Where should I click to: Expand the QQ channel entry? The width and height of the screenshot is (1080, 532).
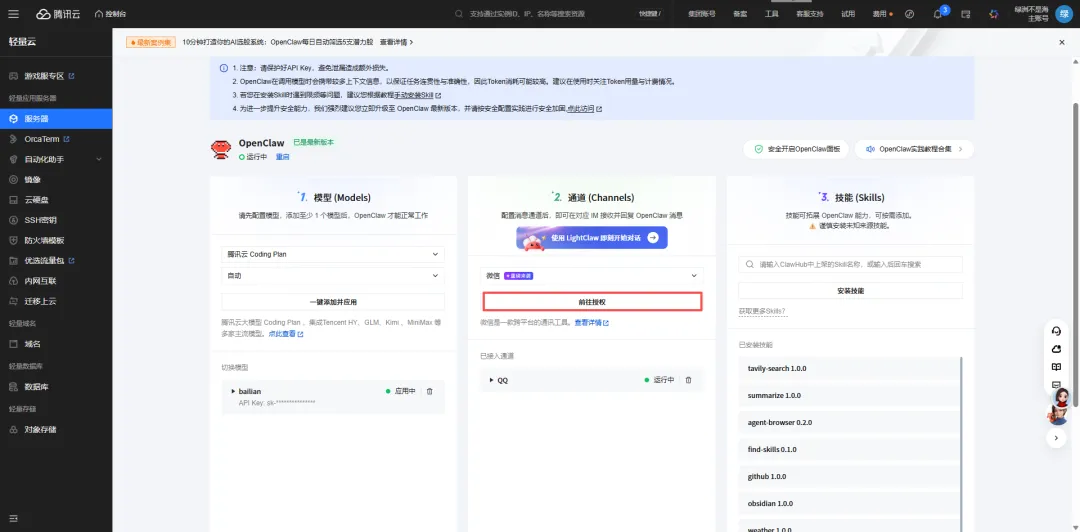(x=492, y=380)
